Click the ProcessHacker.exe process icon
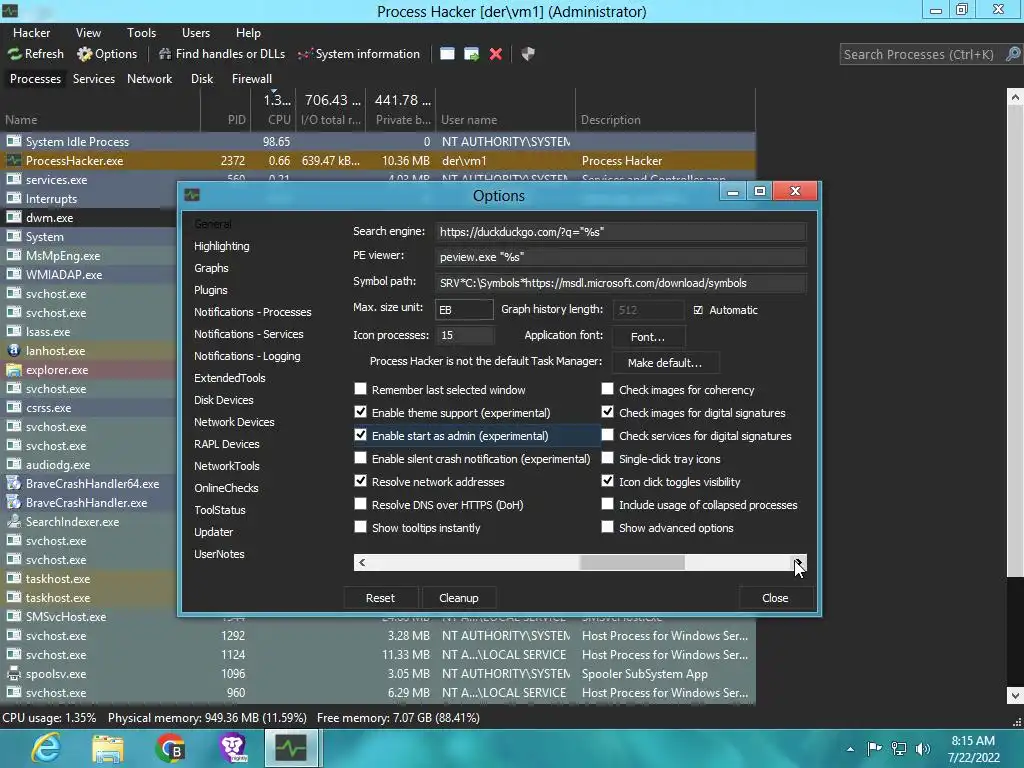This screenshot has height=768, width=1024. point(14,161)
